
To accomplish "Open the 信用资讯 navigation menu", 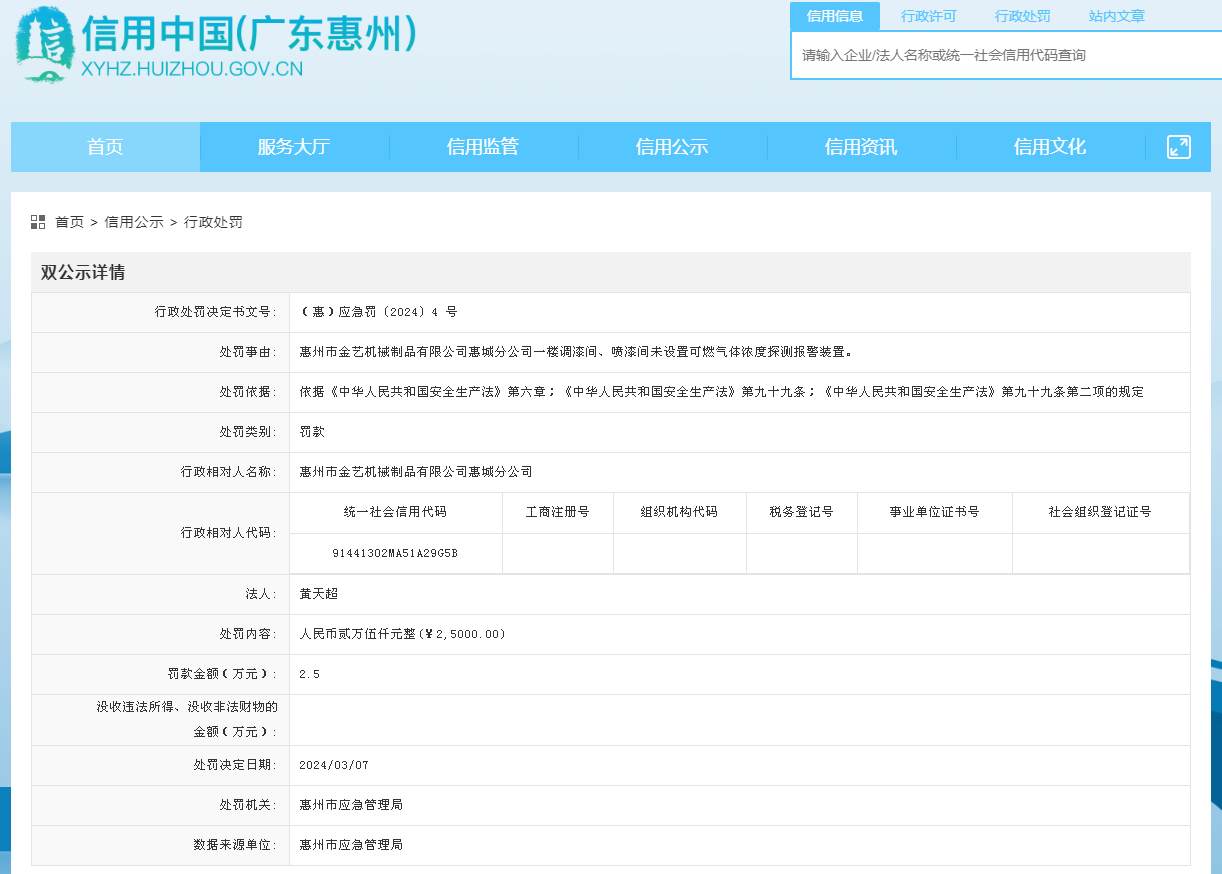I will (x=861, y=147).
